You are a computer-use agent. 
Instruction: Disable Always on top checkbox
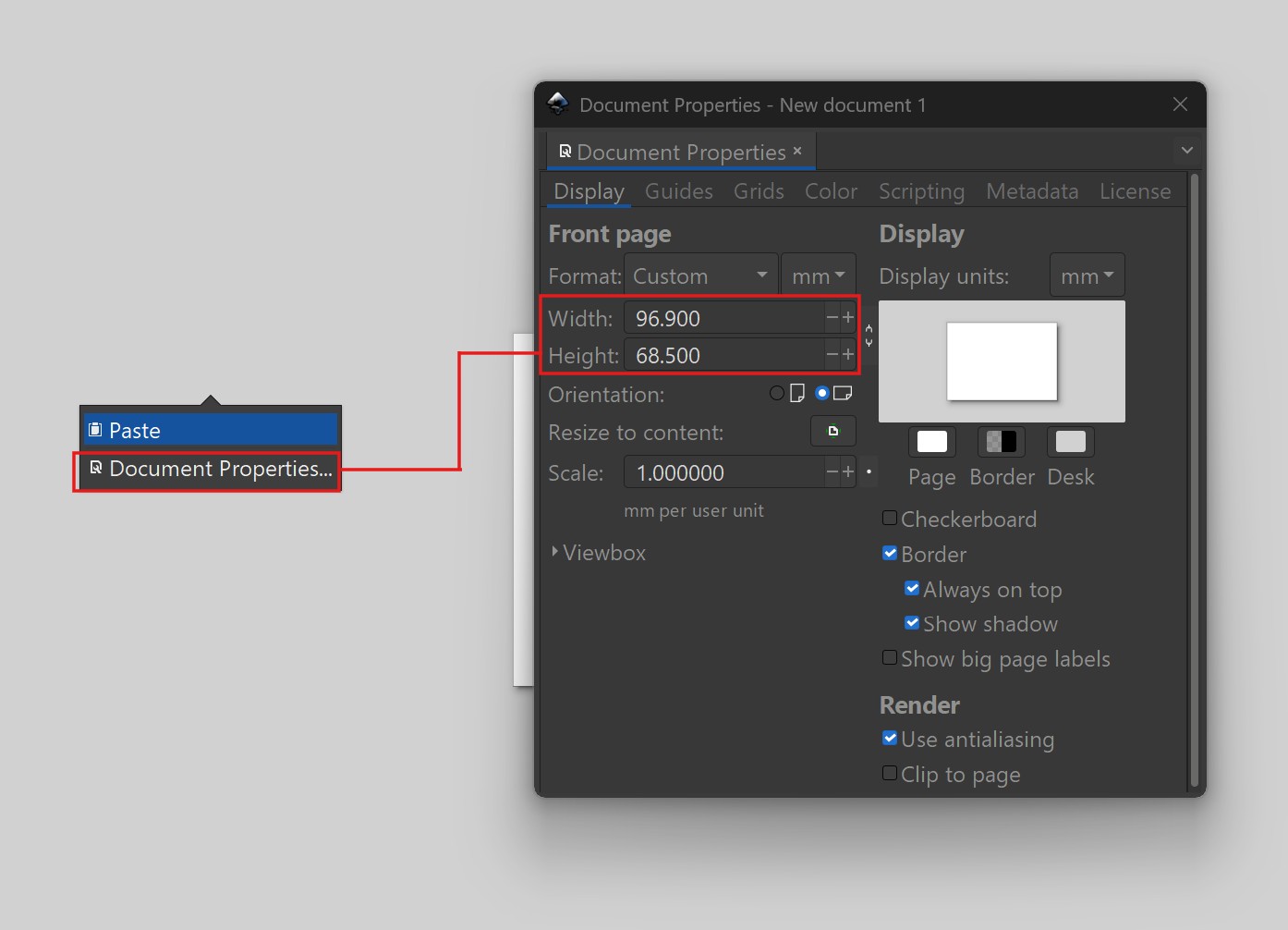tap(912, 588)
